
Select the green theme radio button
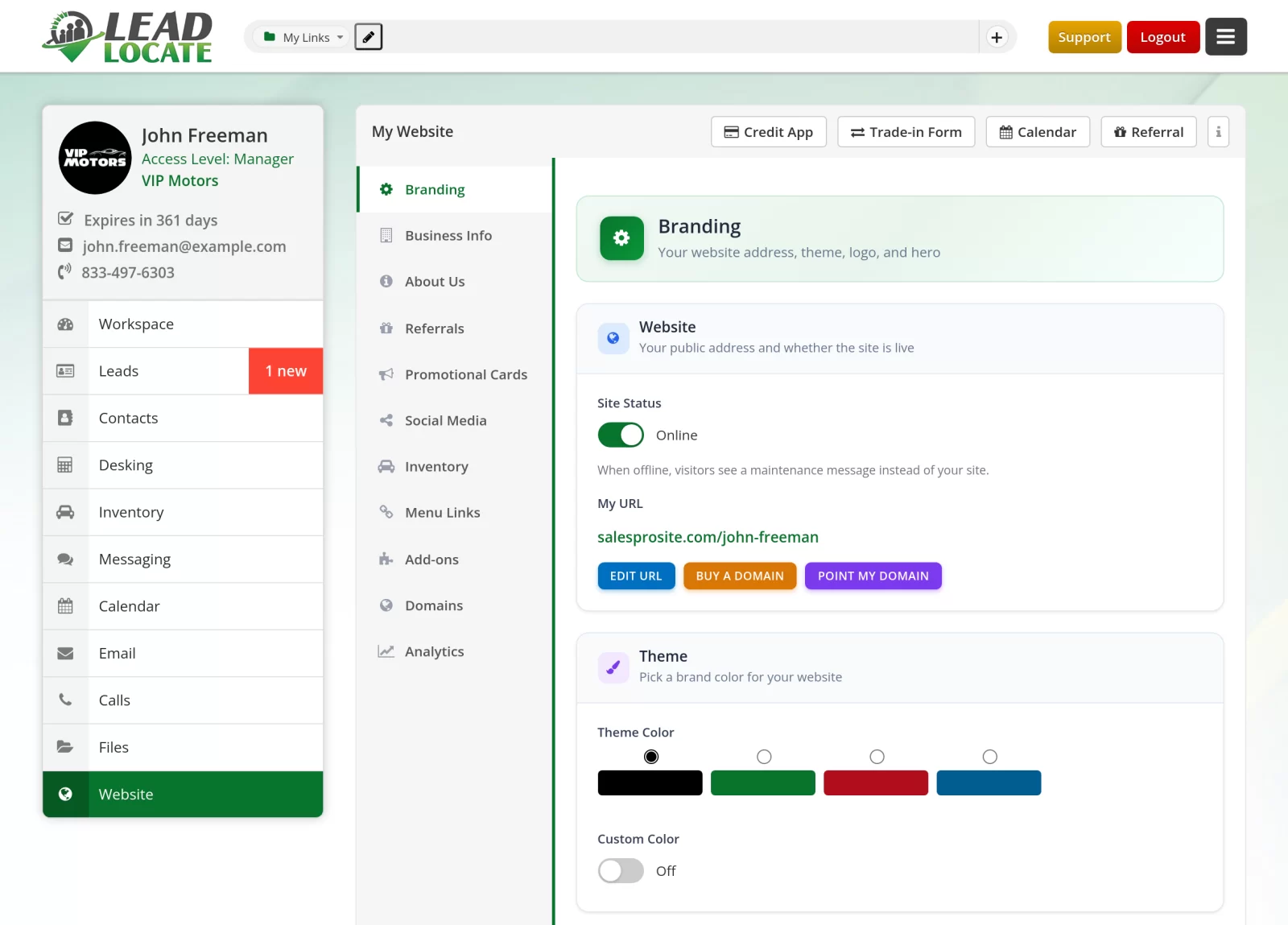(764, 757)
